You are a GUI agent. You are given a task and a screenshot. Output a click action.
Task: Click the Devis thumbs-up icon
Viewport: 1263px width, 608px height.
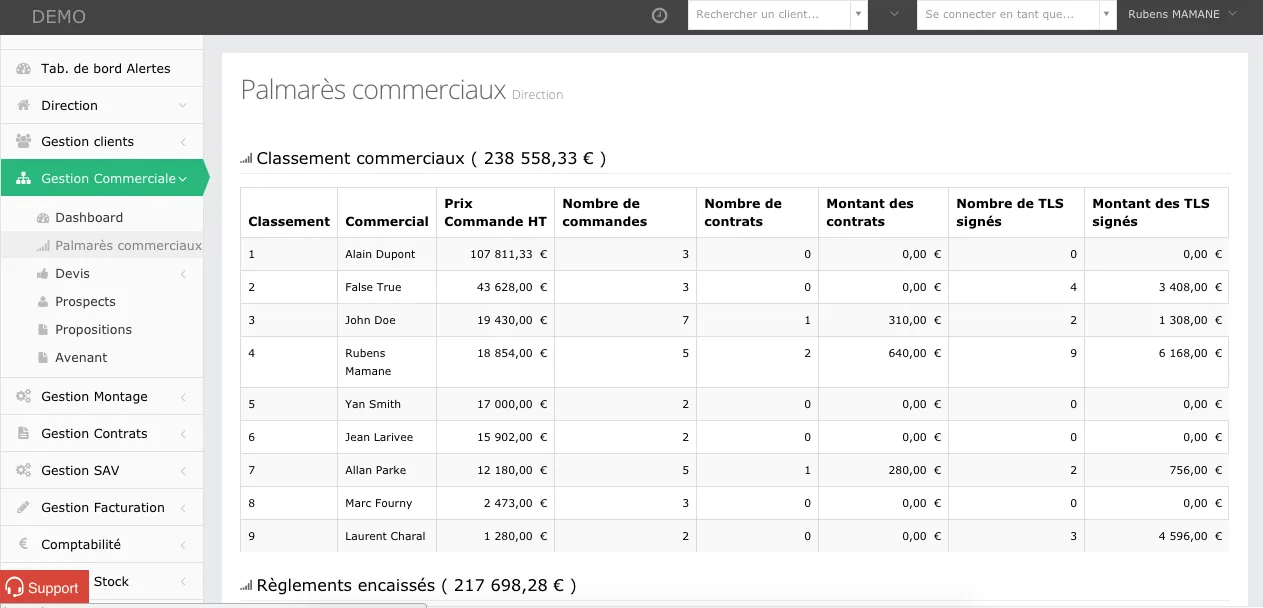point(43,273)
